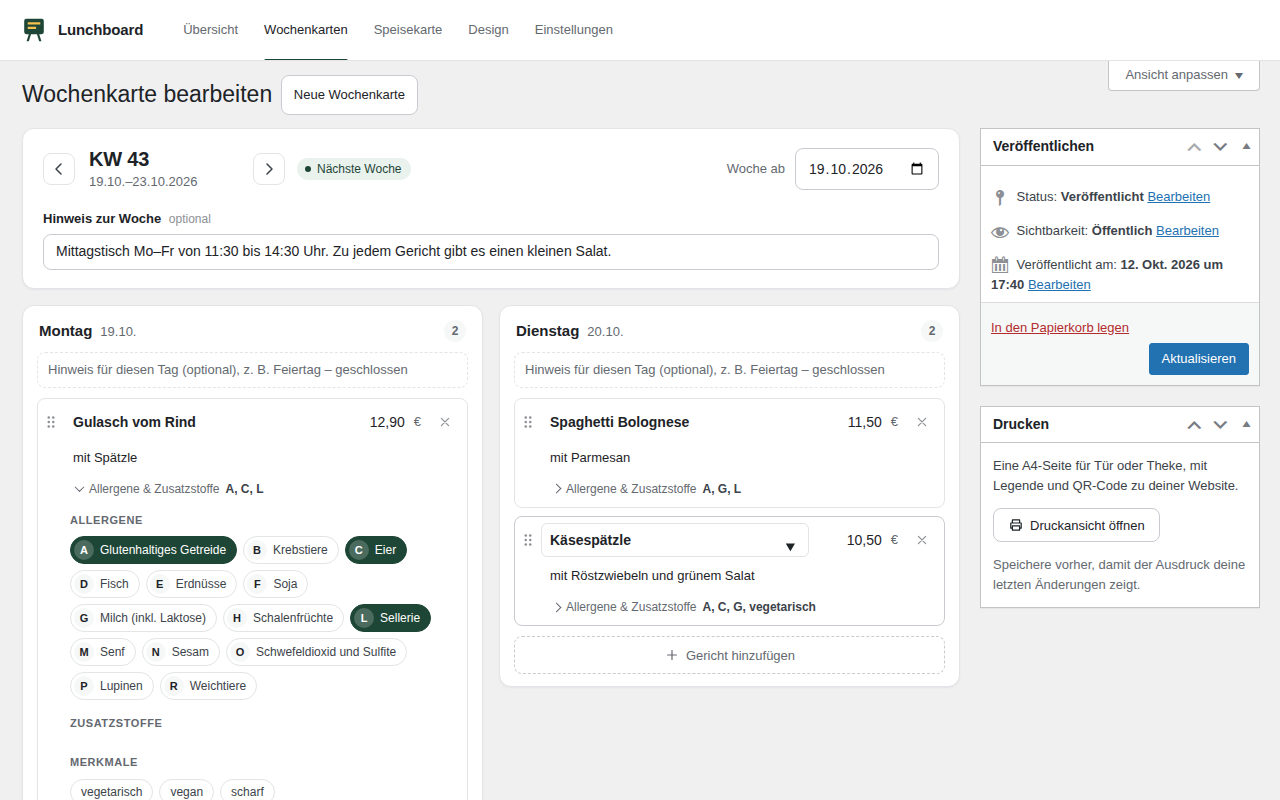Grab drag handle of Käsespätzle
The width and height of the screenshot is (1280, 800).
[528, 540]
